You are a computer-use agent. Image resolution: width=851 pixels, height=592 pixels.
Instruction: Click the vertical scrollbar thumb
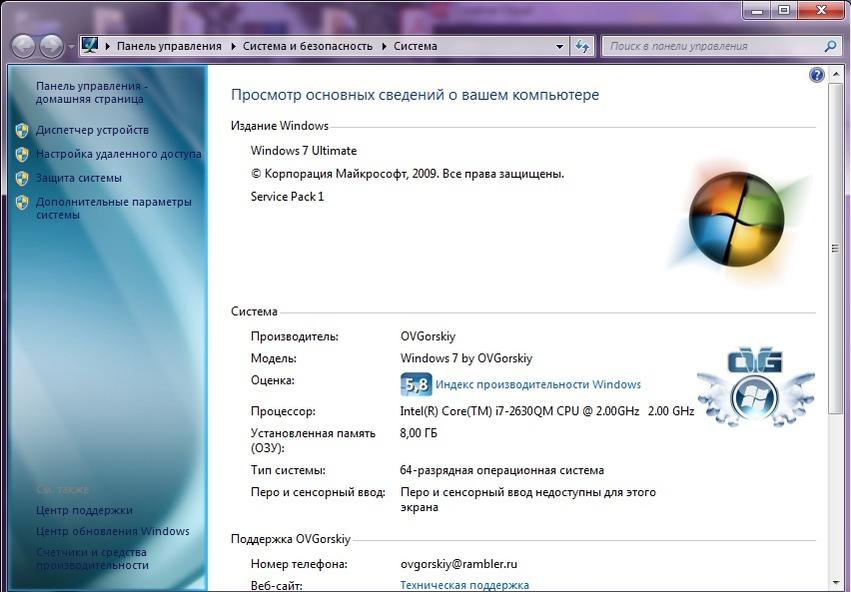point(835,249)
